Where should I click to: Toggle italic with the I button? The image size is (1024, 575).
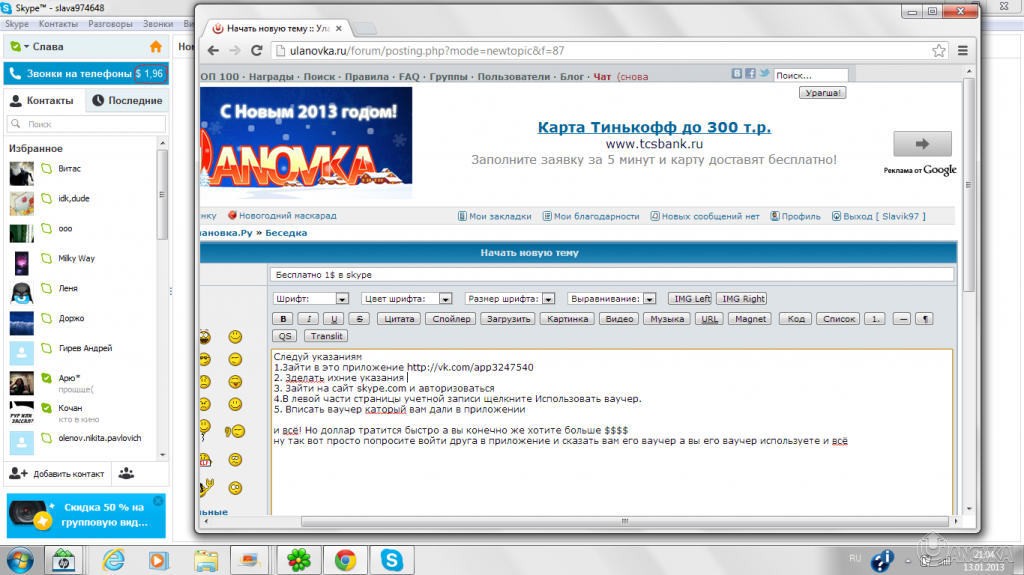click(x=308, y=319)
